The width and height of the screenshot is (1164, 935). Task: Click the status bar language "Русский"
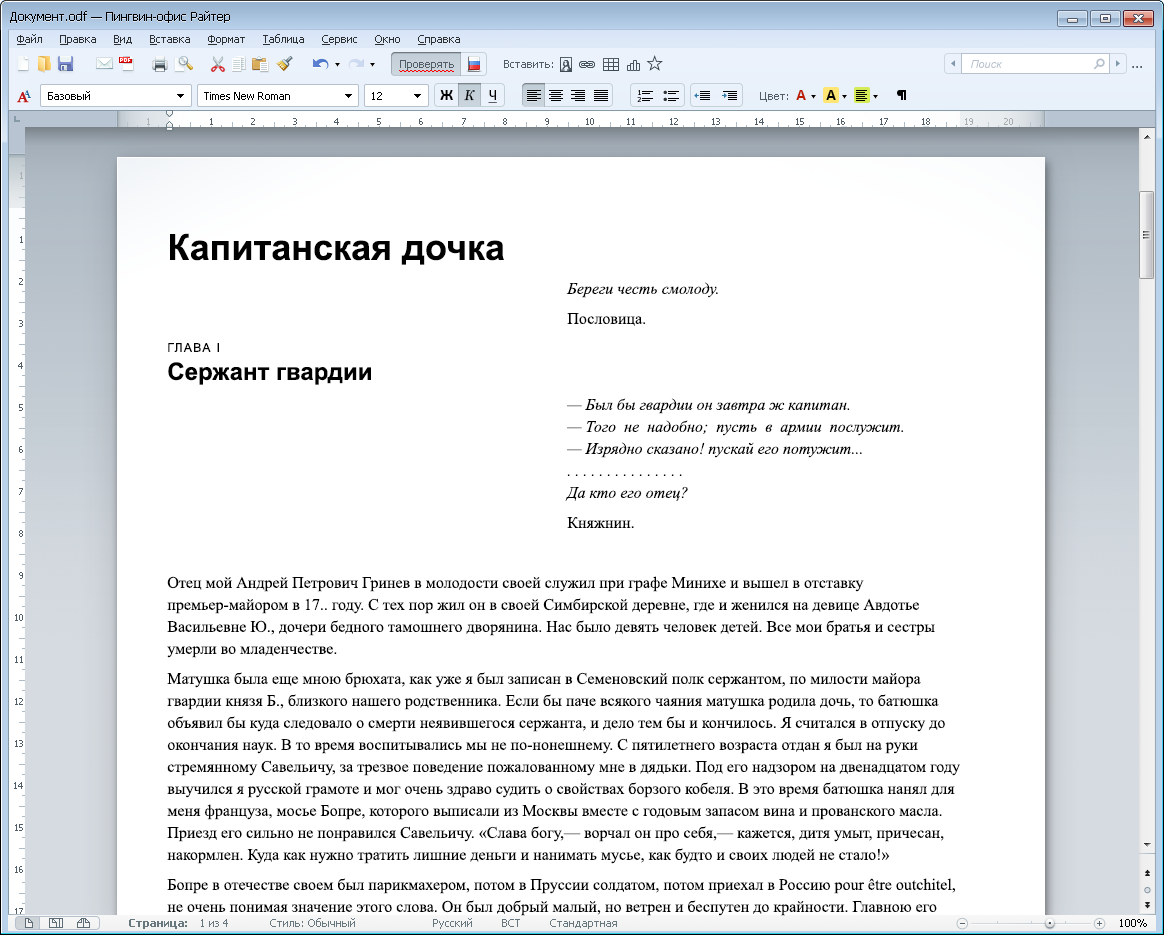pos(452,923)
